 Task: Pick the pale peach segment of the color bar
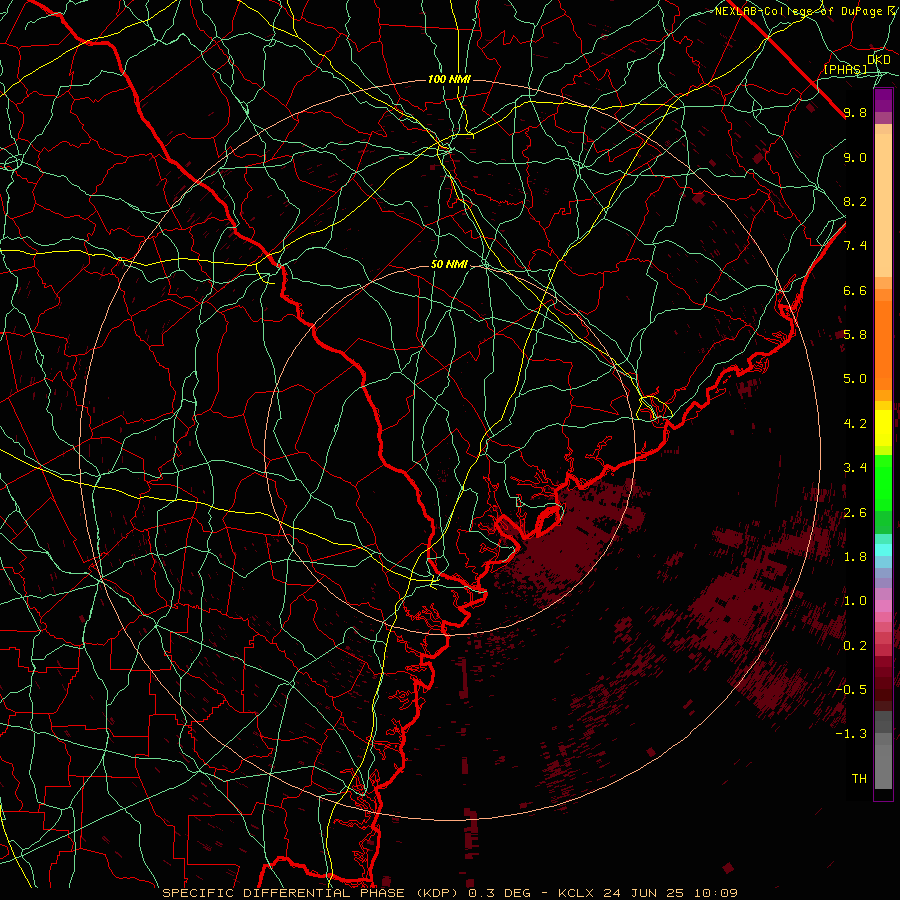pos(883,205)
